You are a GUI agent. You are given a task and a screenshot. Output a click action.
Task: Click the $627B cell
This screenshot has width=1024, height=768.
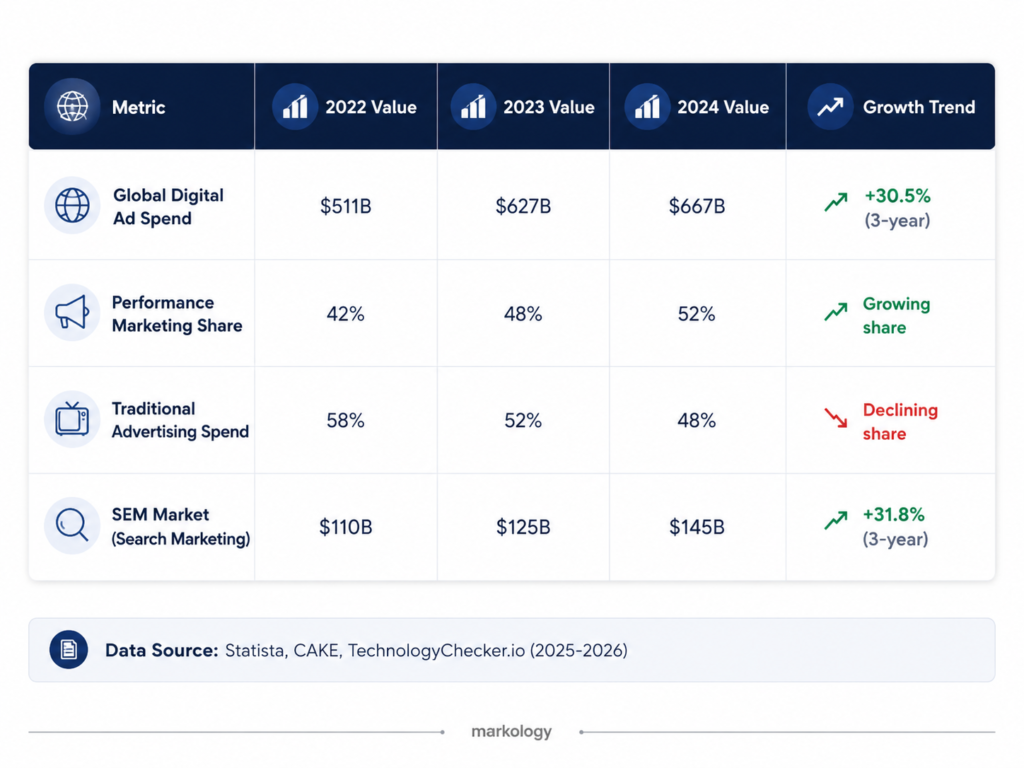click(523, 206)
